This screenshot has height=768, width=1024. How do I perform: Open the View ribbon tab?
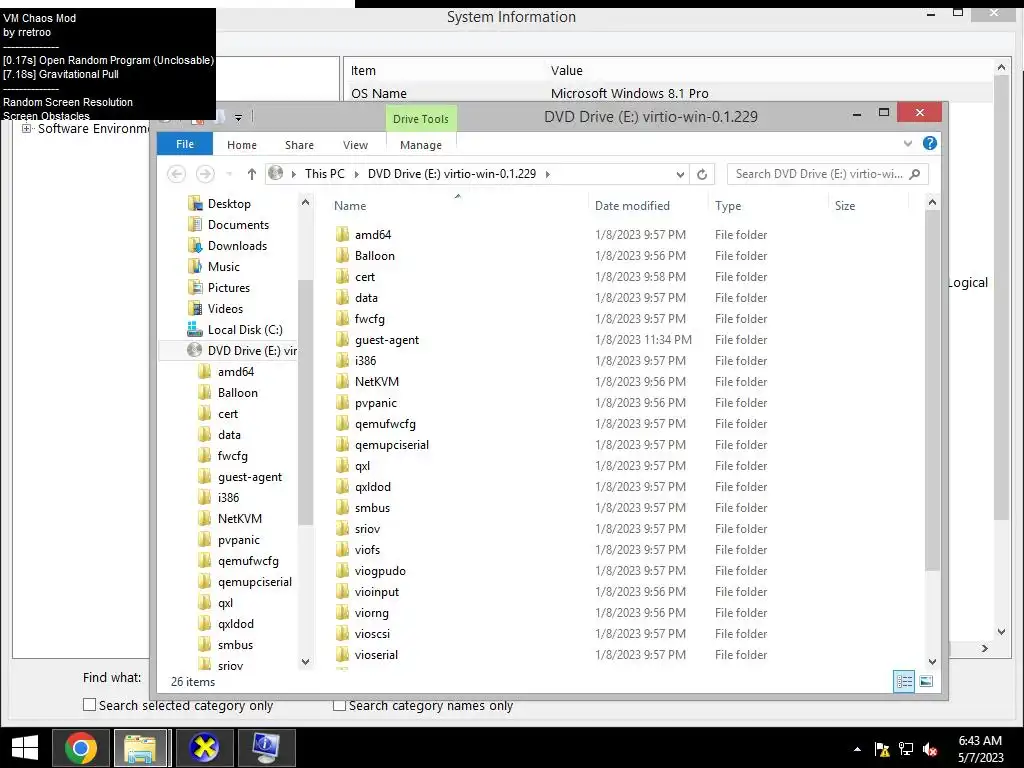tap(355, 145)
